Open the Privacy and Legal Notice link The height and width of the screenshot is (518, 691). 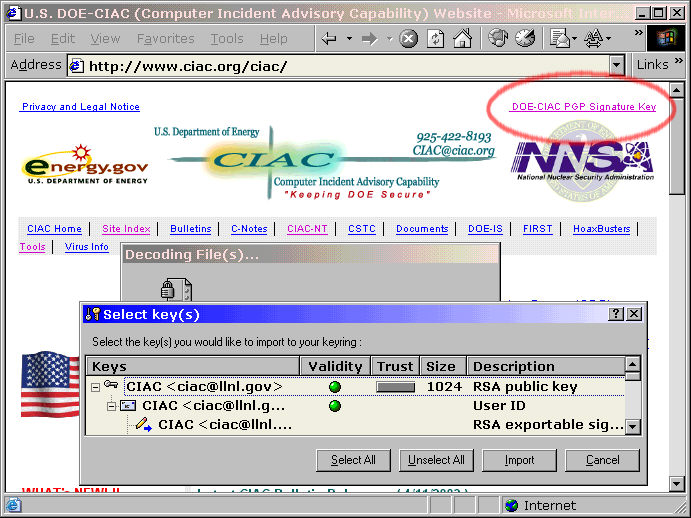81,107
